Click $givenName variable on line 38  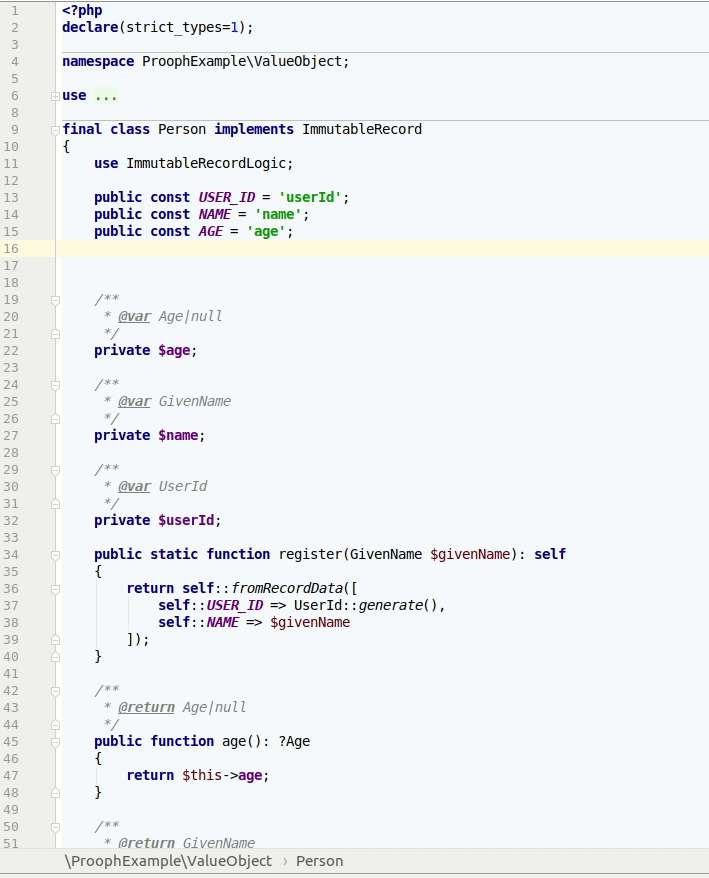pyautogui.click(x=310, y=622)
